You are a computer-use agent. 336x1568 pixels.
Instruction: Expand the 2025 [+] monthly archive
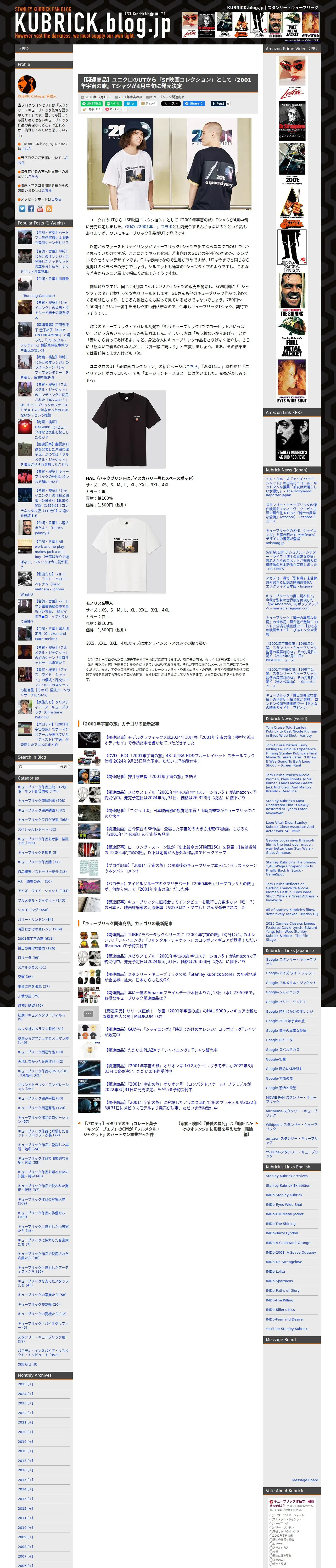click(26, 1384)
